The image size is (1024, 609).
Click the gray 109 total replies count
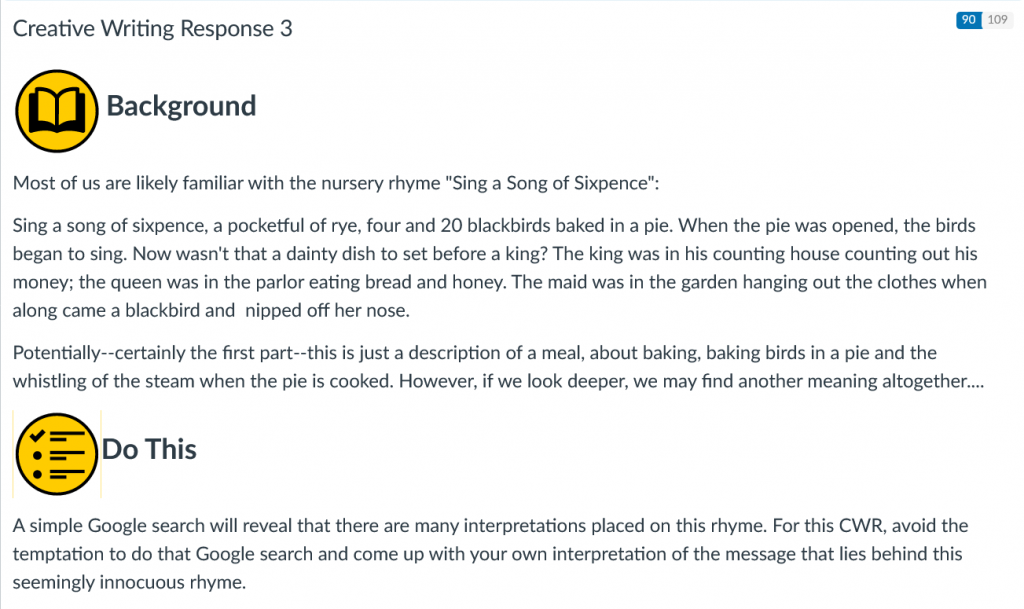tap(997, 20)
